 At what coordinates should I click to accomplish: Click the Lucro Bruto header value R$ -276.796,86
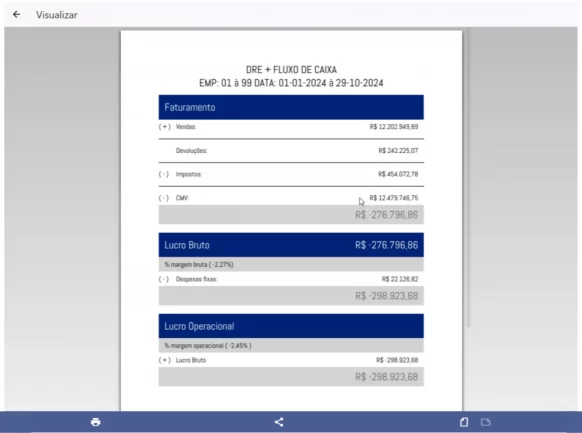[x=386, y=245]
